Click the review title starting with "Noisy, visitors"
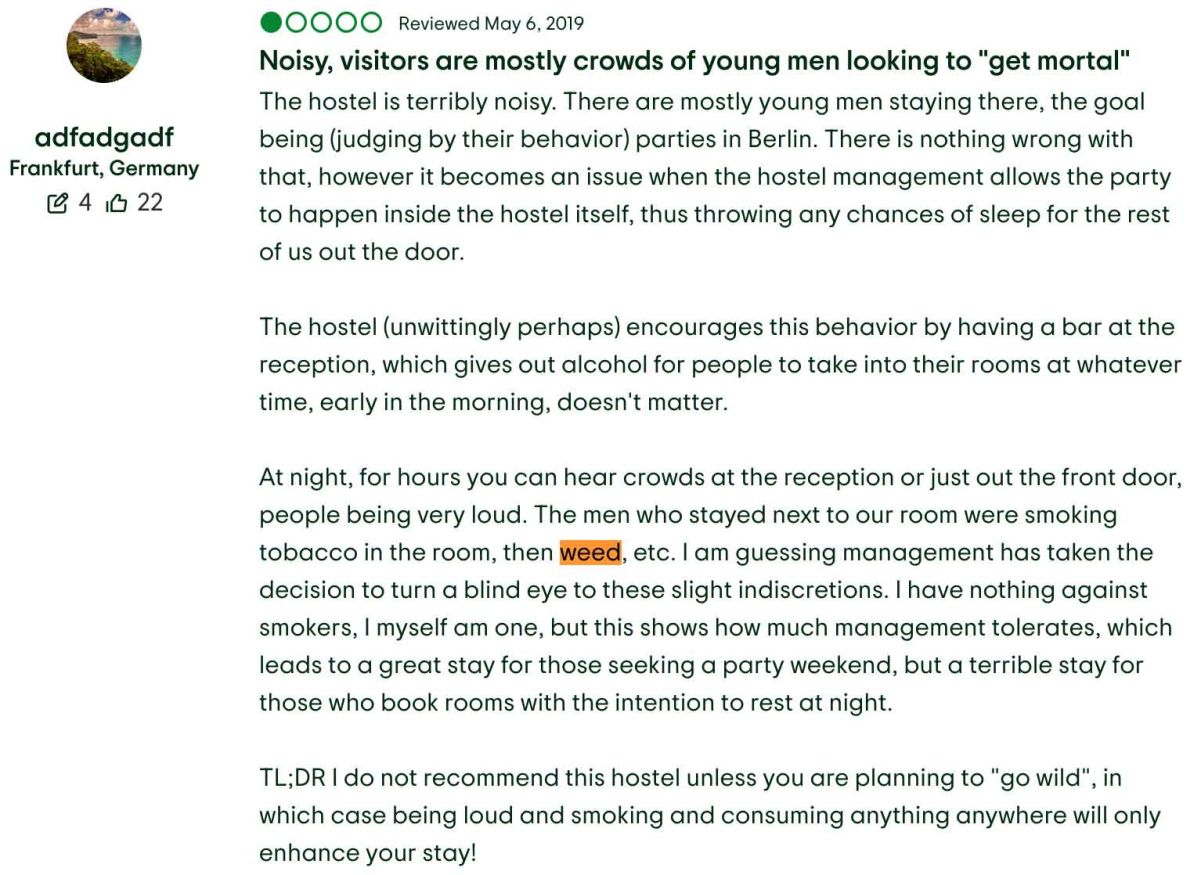The width and height of the screenshot is (1200, 875). pos(694,61)
